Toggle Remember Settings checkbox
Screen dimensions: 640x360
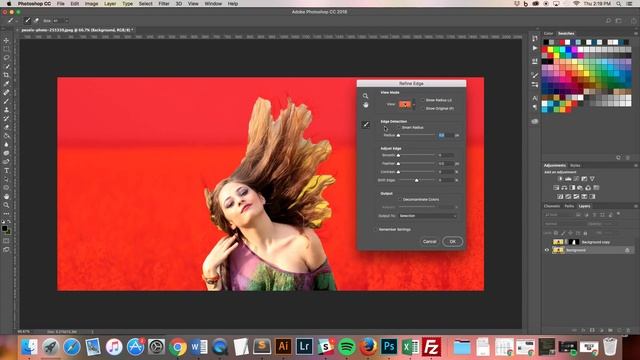(x=376, y=229)
